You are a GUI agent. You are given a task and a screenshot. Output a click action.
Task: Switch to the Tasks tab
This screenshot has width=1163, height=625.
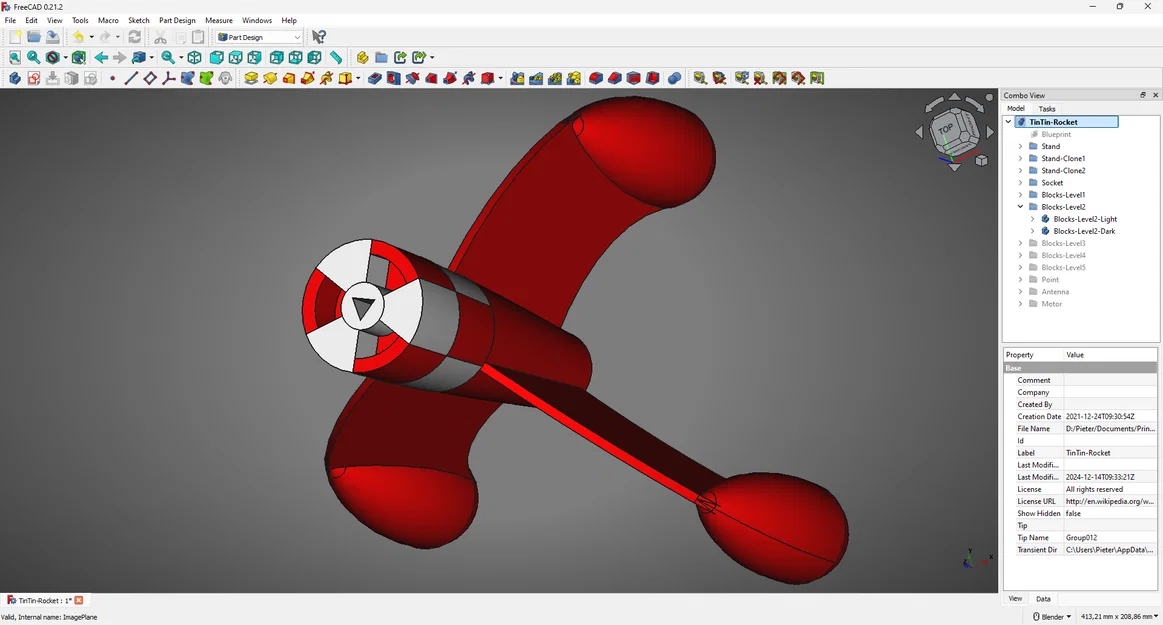point(1047,108)
